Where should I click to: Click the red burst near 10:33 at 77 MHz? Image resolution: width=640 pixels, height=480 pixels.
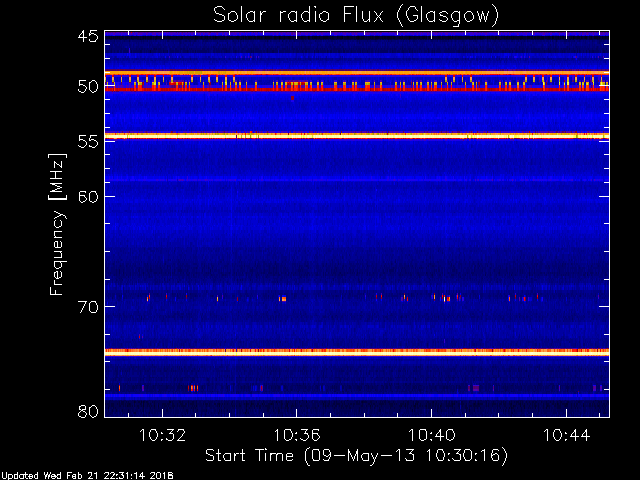[x=191, y=387]
